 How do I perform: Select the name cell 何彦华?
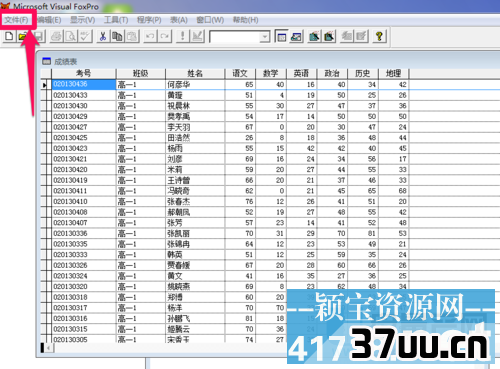pos(195,85)
